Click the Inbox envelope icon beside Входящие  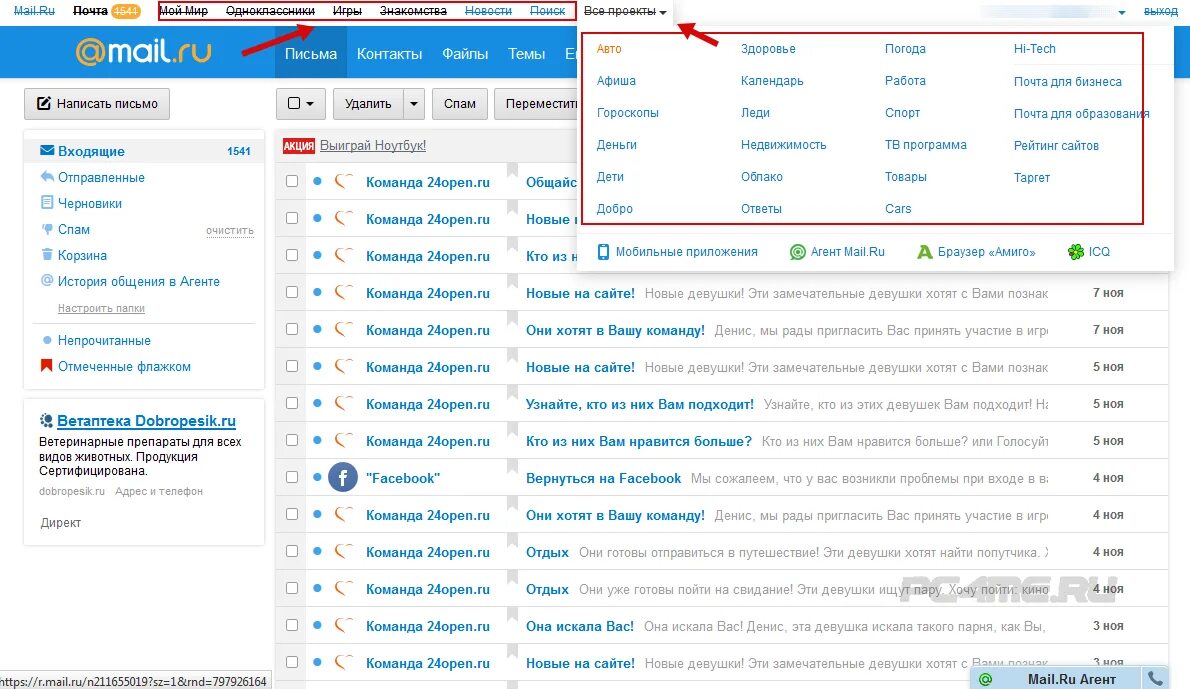46,150
